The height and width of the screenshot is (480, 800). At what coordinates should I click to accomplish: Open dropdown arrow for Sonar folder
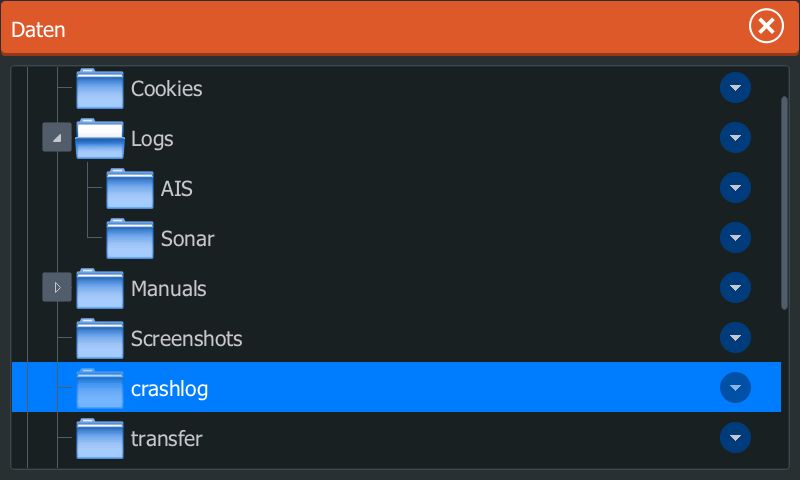click(735, 238)
